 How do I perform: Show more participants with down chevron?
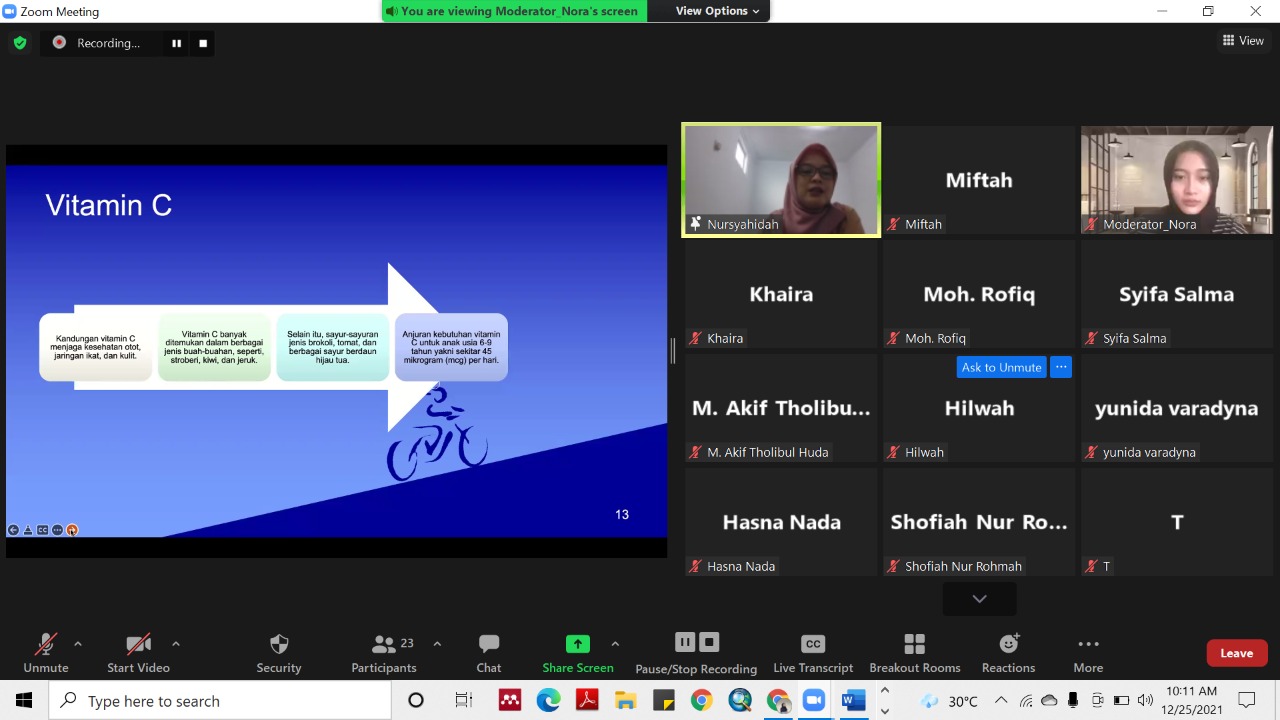[979, 598]
